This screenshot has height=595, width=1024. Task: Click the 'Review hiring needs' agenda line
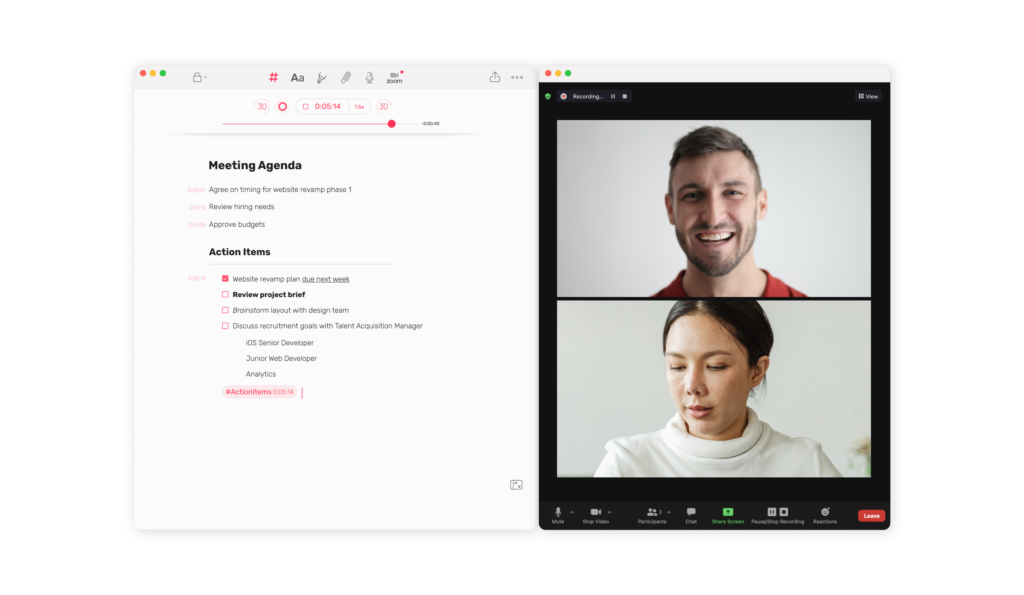[x=242, y=206]
